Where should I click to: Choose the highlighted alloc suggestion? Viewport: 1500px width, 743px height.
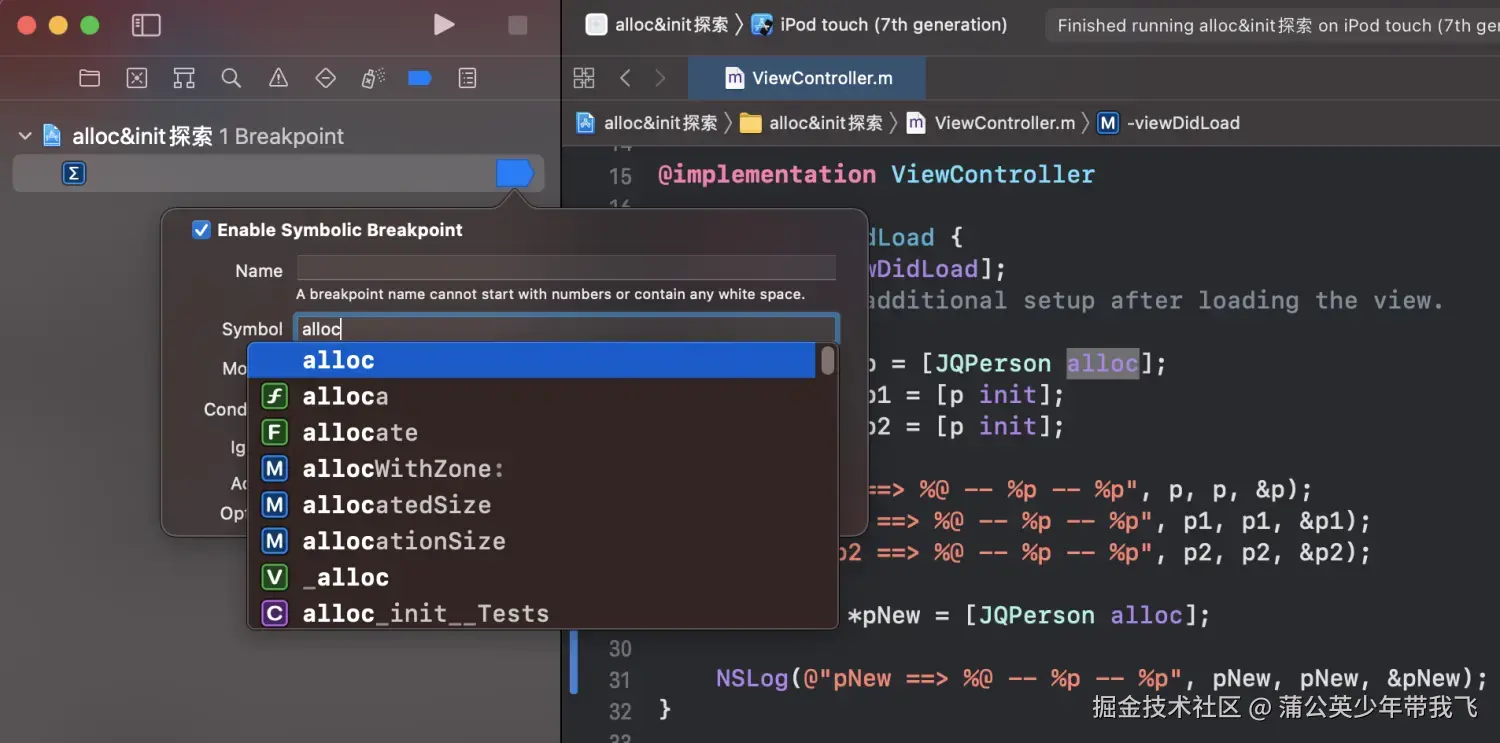coord(532,360)
